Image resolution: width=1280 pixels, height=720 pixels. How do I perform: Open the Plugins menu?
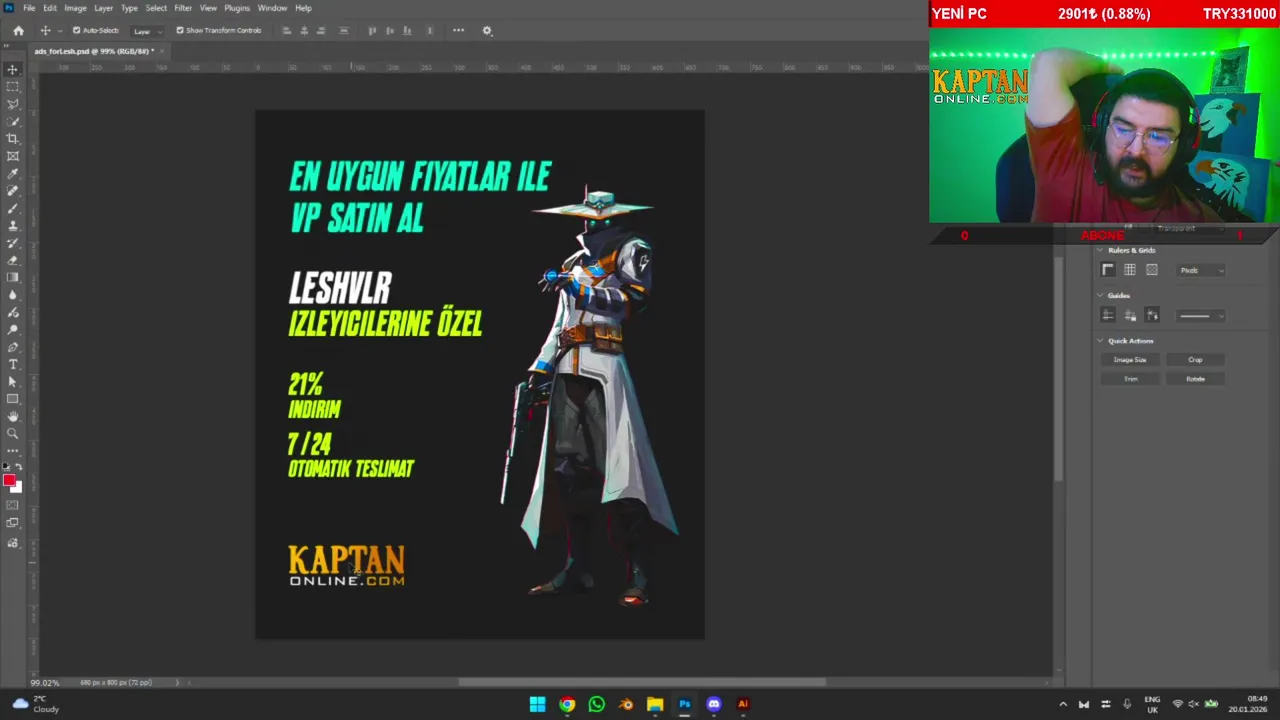point(237,8)
